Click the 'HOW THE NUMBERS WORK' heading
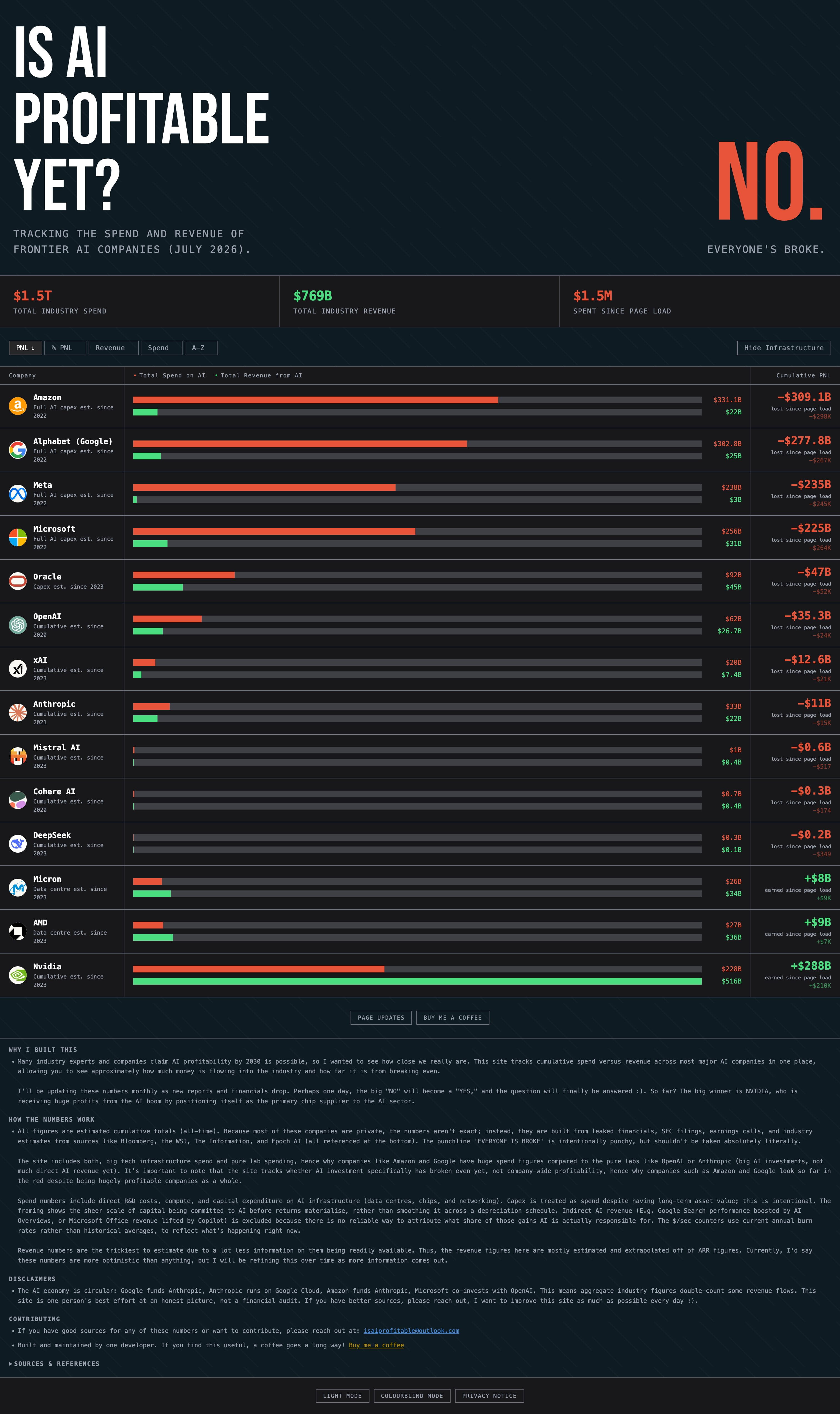Viewport: 840px width, 1414px height. click(51, 1119)
